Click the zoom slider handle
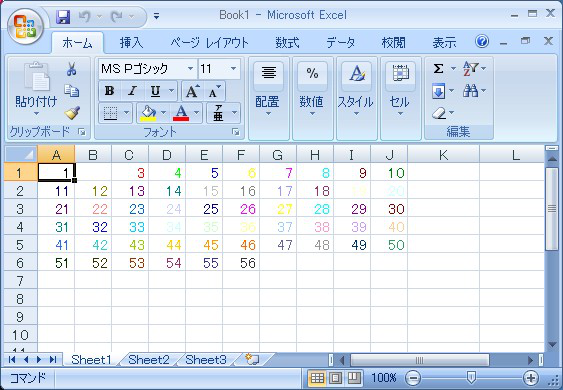This screenshot has height=390, width=563. 471,377
